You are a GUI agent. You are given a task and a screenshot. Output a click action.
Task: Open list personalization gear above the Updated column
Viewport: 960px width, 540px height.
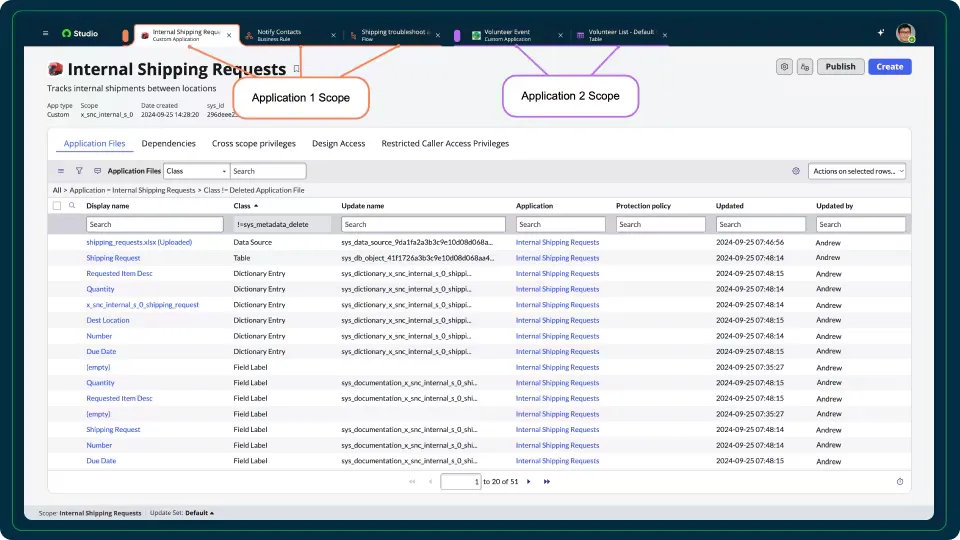point(796,171)
